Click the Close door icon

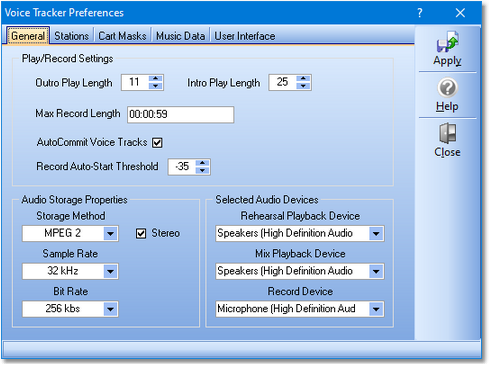pyautogui.click(x=447, y=133)
